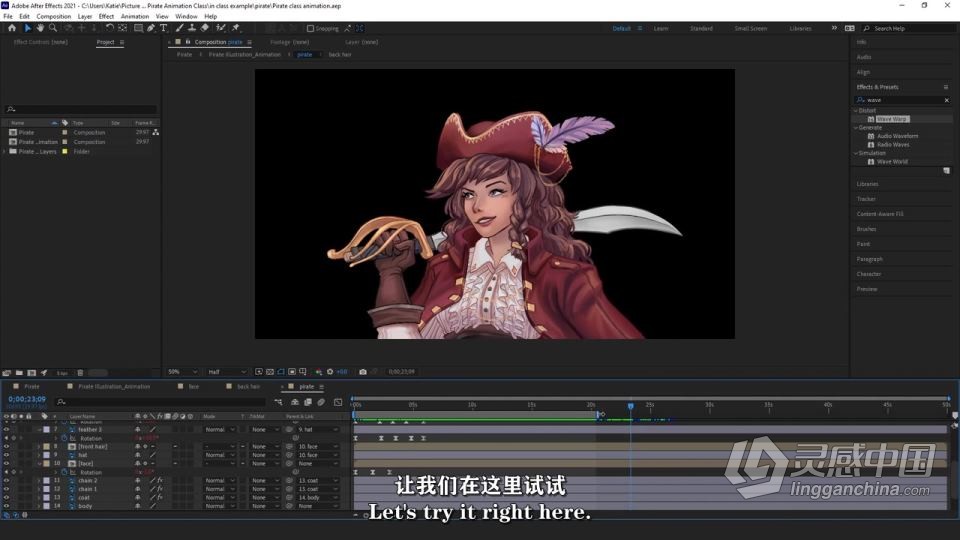The image size is (960, 540).
Task: Hide the hat layer
Action: [7, 456]
